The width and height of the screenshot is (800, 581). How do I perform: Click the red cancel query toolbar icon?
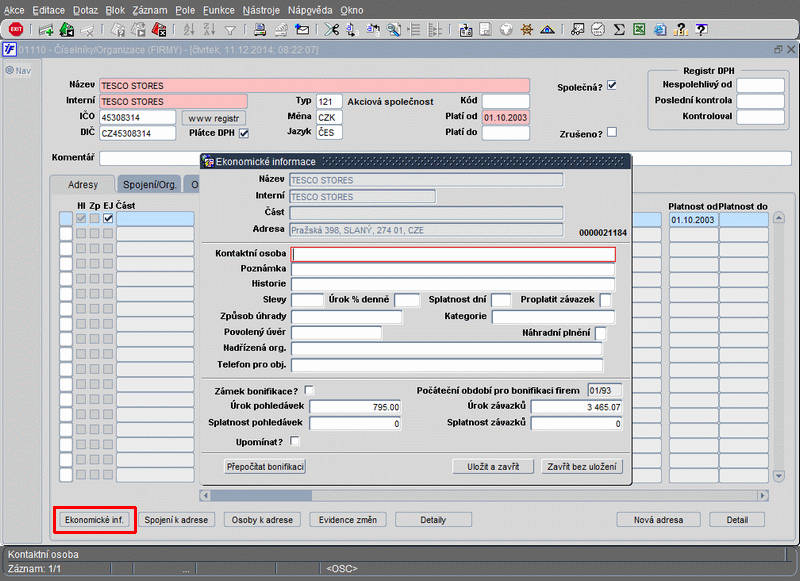click(x=159, y=30)
